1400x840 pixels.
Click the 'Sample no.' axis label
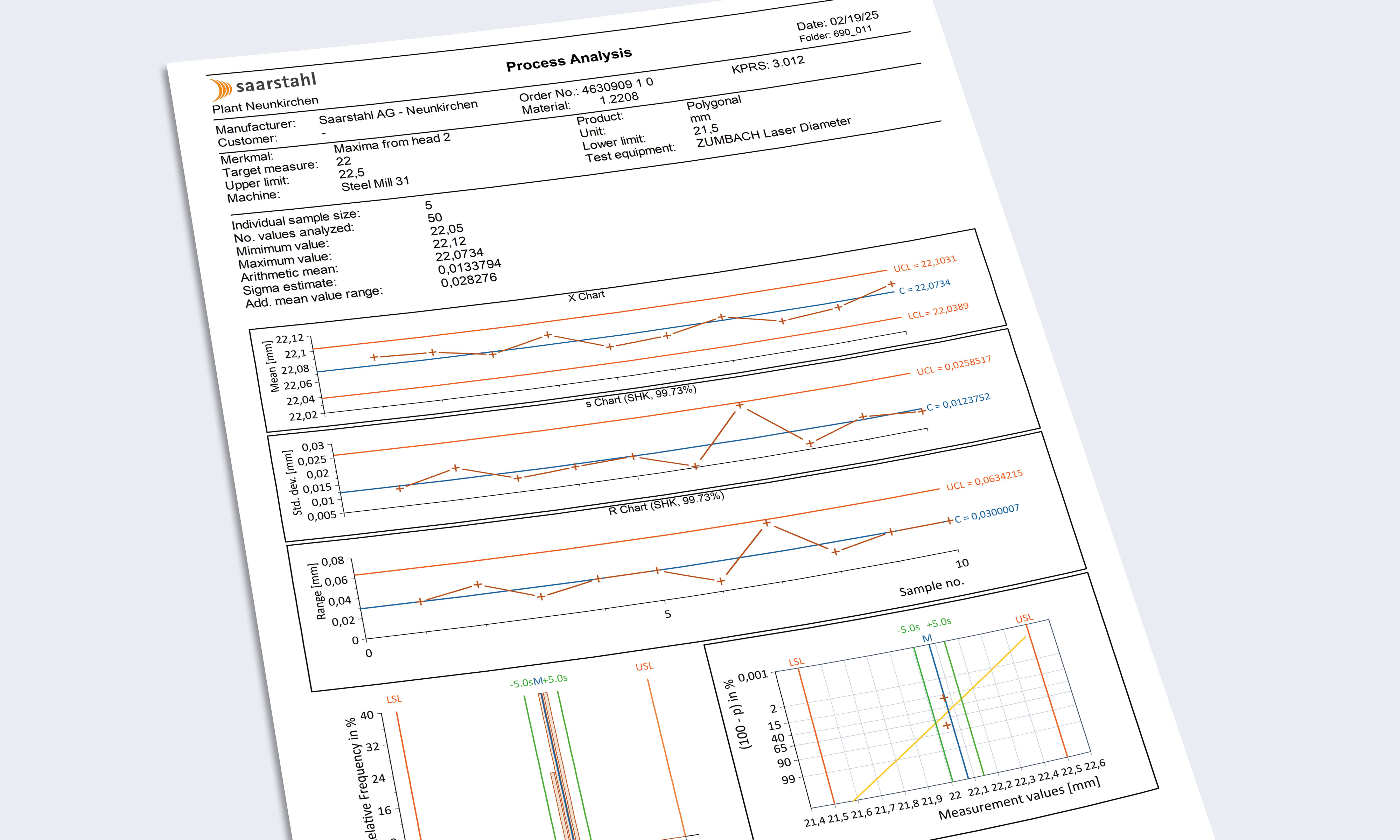(x=931, y=587)
